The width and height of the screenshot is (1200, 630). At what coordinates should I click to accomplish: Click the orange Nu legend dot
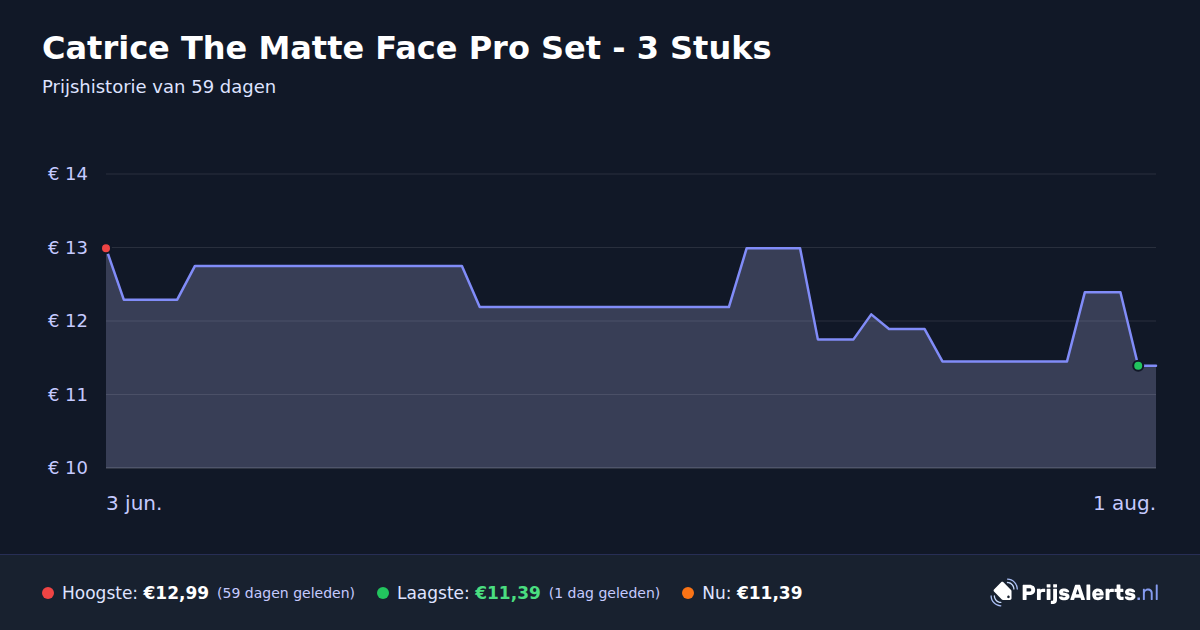pyautogui.click(x=688, y=593)
